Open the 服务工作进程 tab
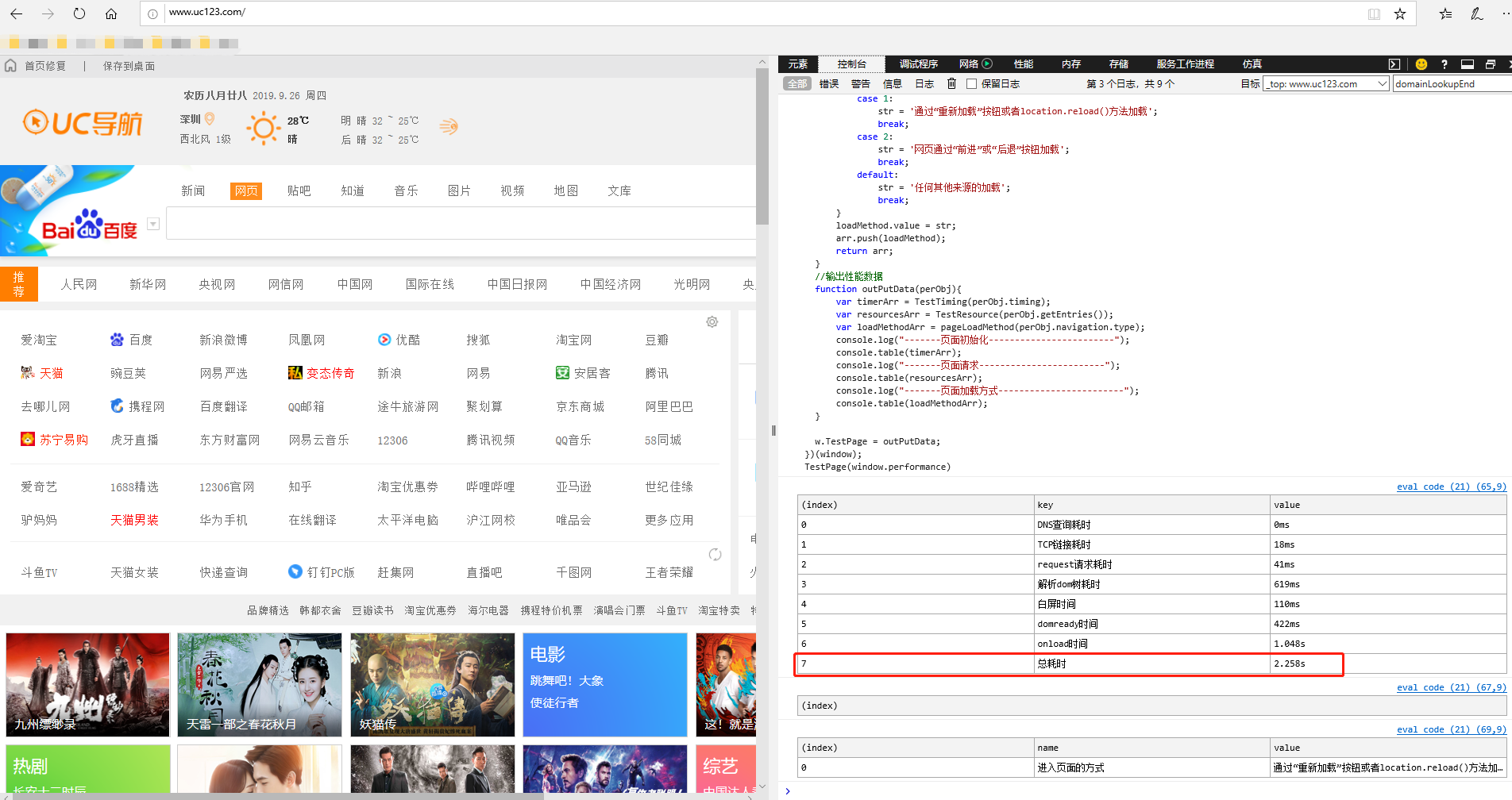This screenshot has height=800, width=1512. click(x=1186, y=64)
